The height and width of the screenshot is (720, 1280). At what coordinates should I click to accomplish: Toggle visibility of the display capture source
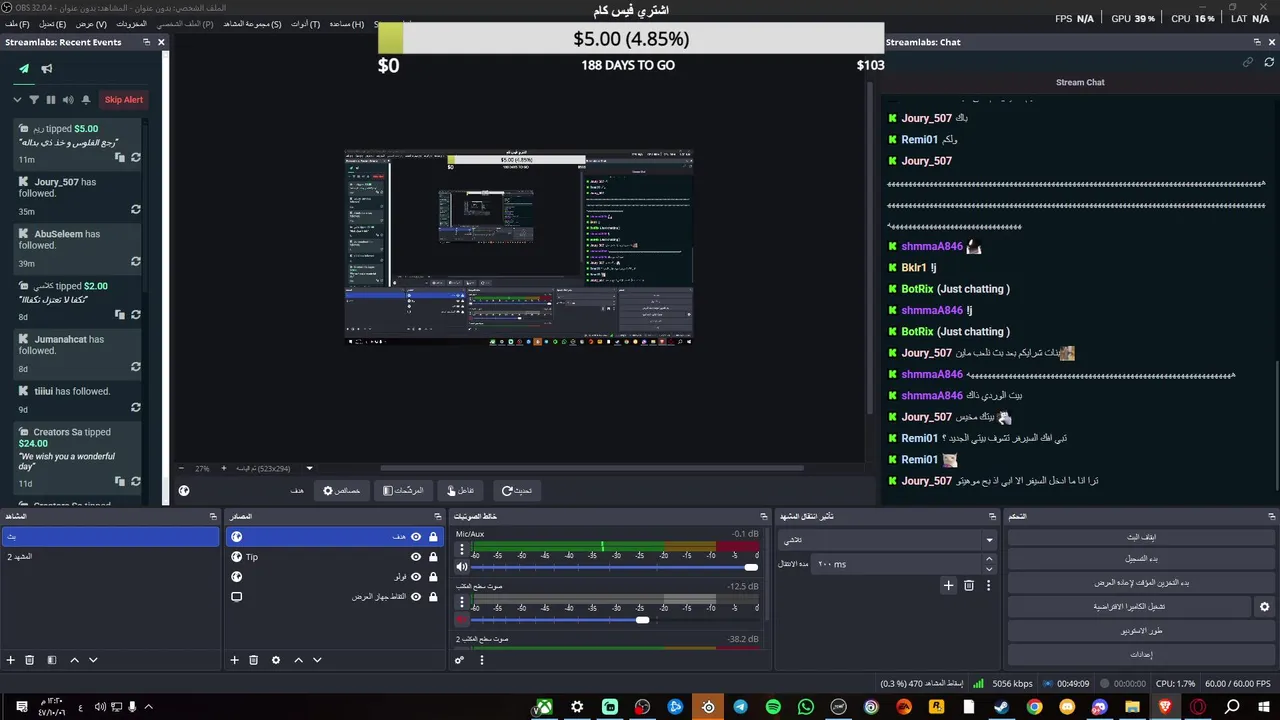point(416,597)
